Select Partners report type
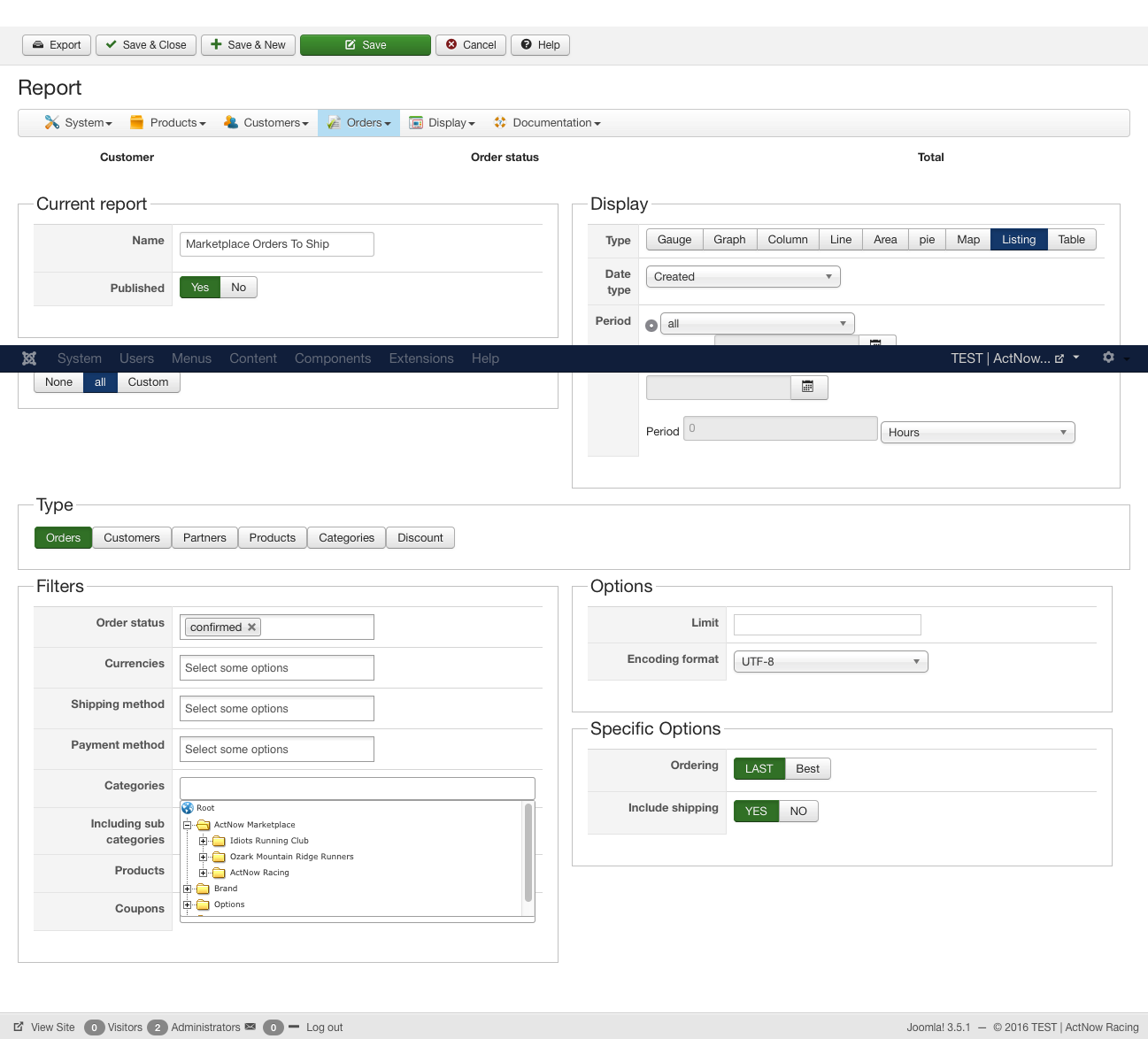This screenshot has height=1039, width=1148. [x=204, y=538]
